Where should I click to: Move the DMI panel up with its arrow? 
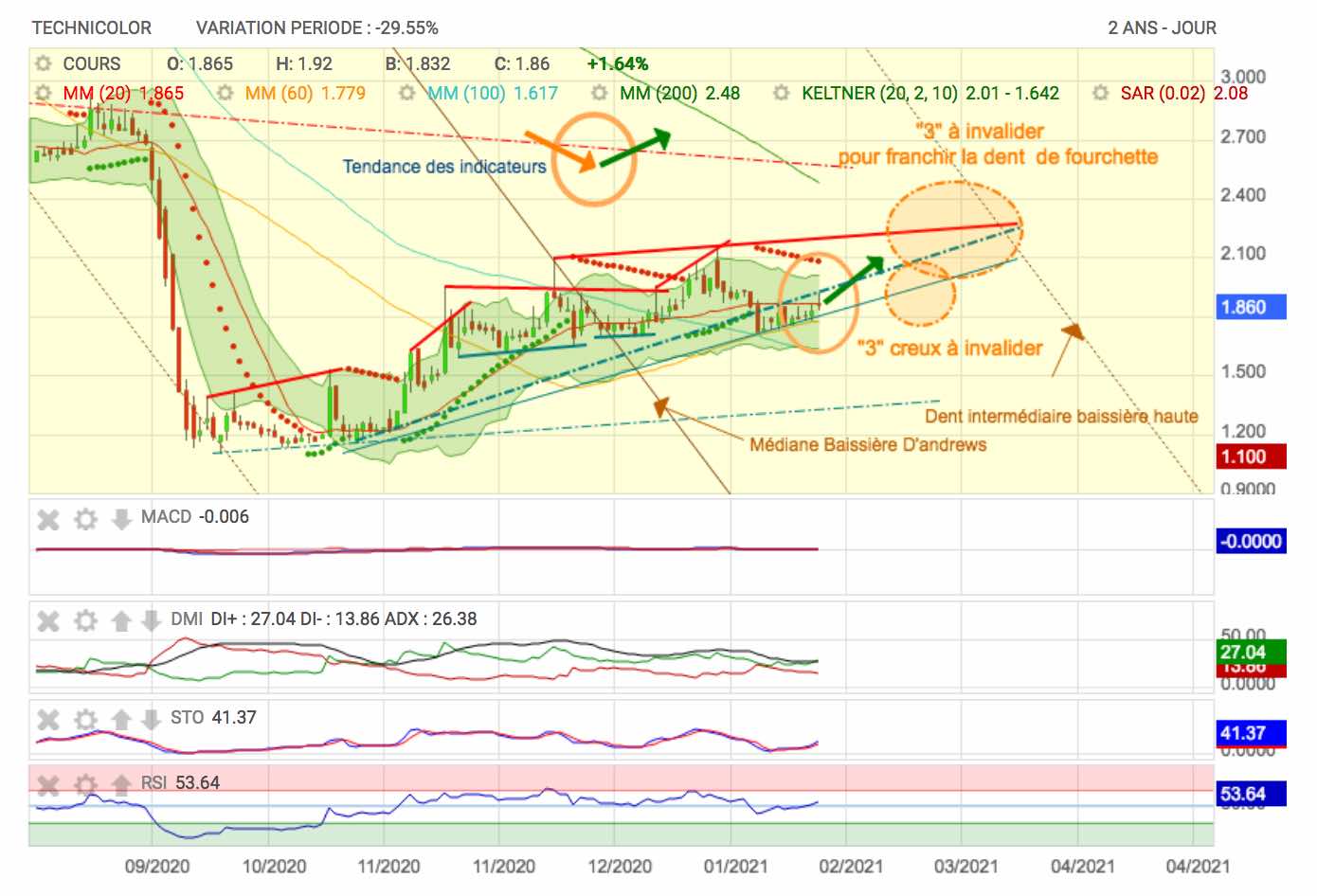[x=121, y=621]
